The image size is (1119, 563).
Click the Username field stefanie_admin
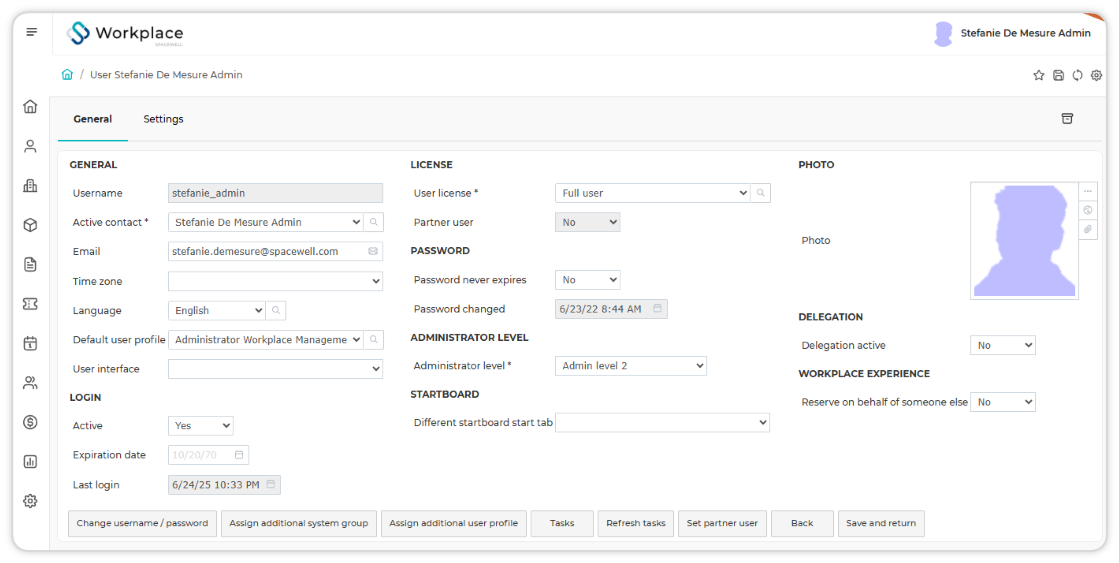[x=275, y=193]
